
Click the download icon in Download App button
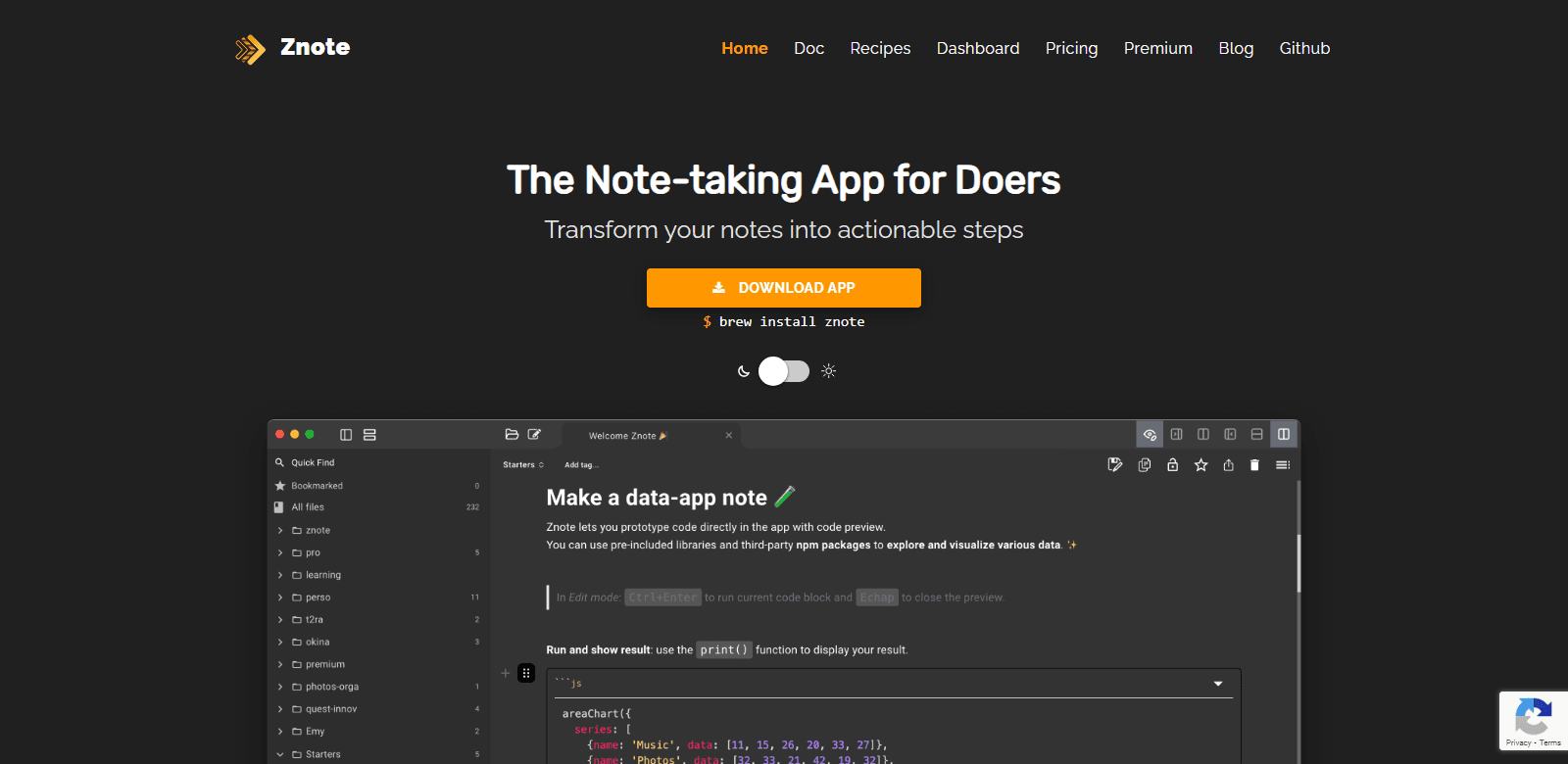718,287
